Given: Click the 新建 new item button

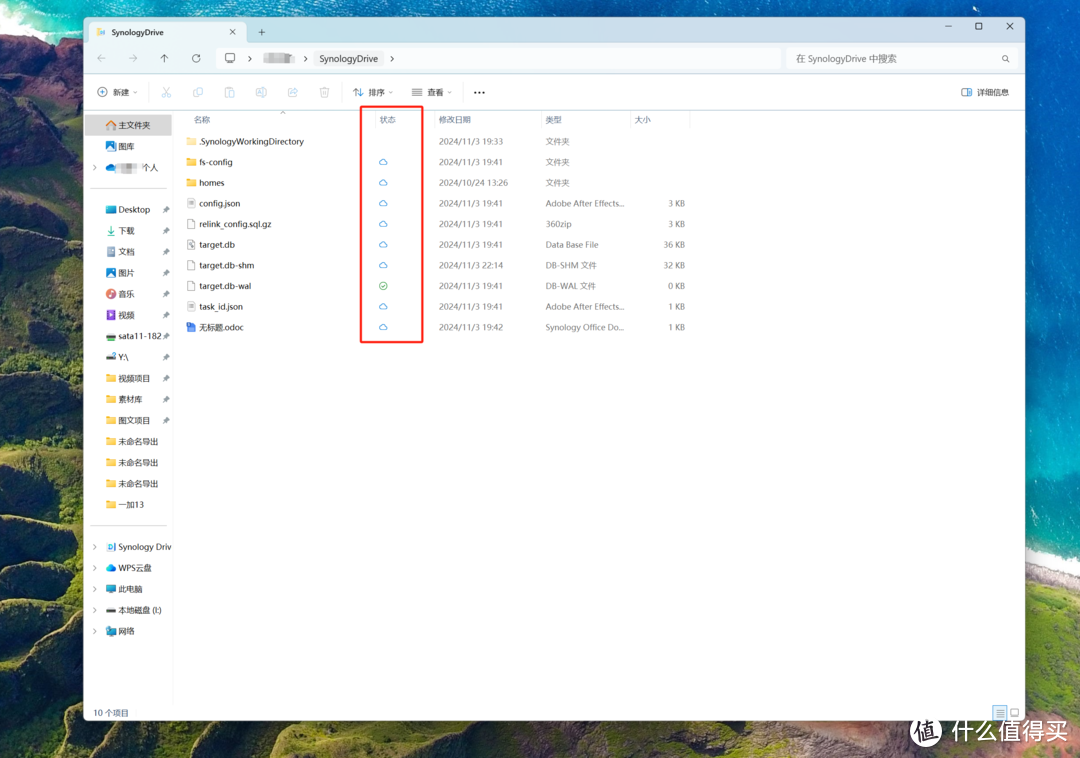Looking at the screenshot, I should 117,92.
